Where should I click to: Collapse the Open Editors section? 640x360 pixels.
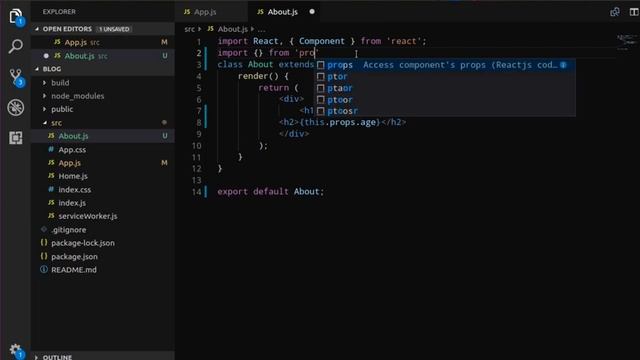37,29
